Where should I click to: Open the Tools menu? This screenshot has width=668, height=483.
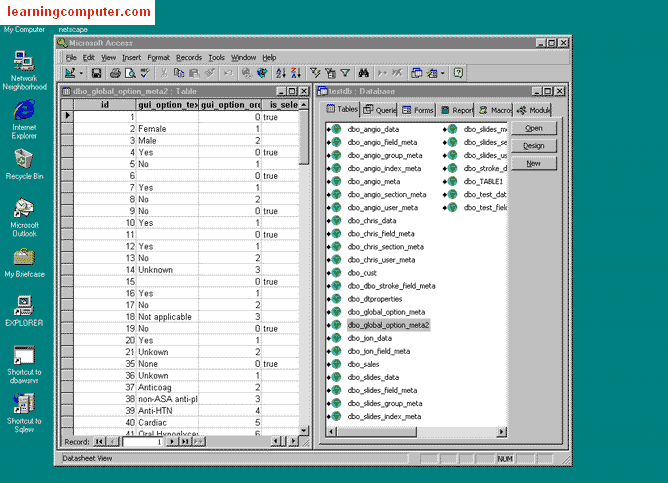pos(216,58)
